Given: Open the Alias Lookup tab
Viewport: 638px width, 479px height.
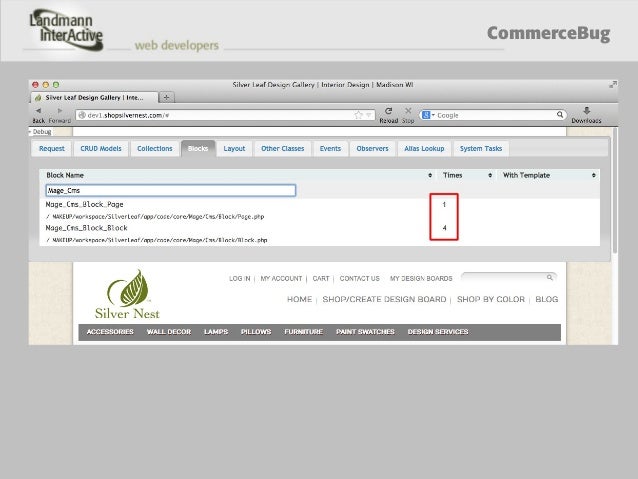Looking at the screenshot, I should click(x=424, y=149).
